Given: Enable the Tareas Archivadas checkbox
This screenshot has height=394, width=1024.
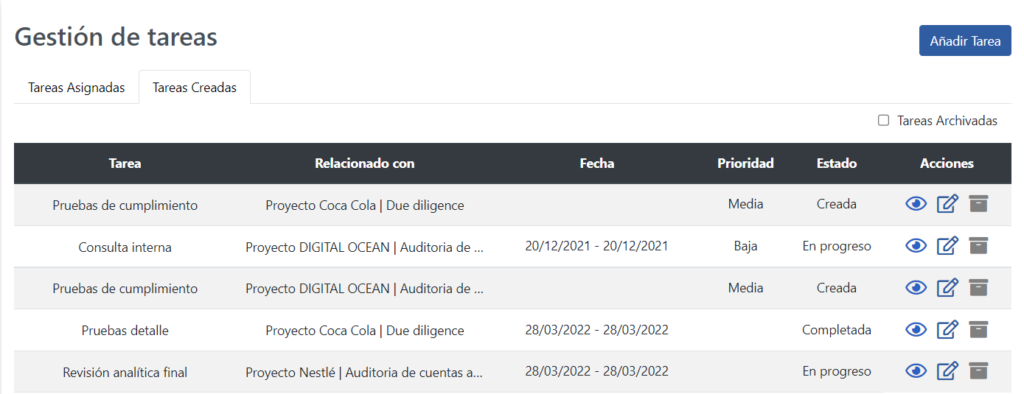Looking at the screenshot, I should pos(884,120).
